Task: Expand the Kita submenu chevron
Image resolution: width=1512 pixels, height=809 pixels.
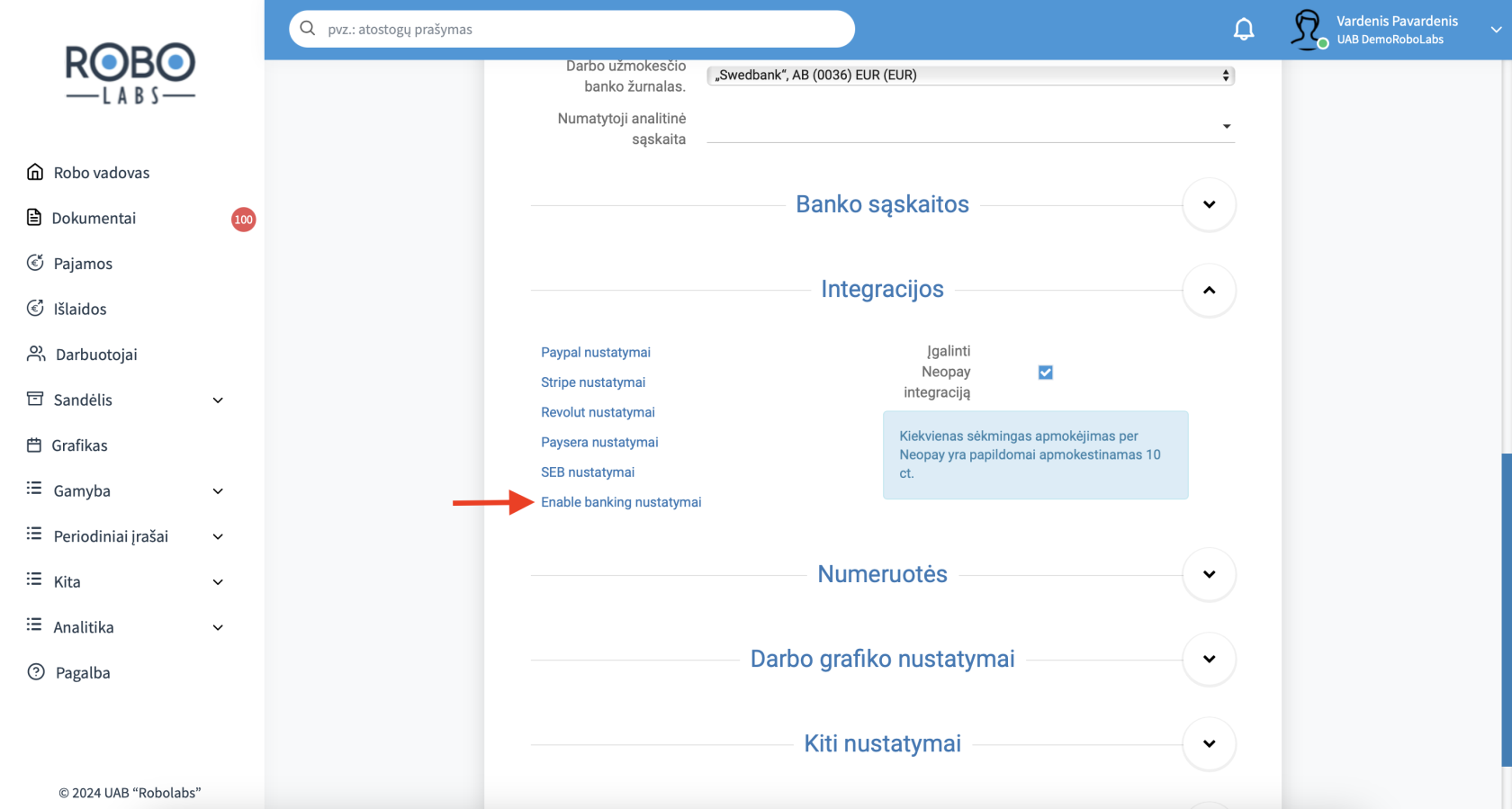Action: point(218,582)
